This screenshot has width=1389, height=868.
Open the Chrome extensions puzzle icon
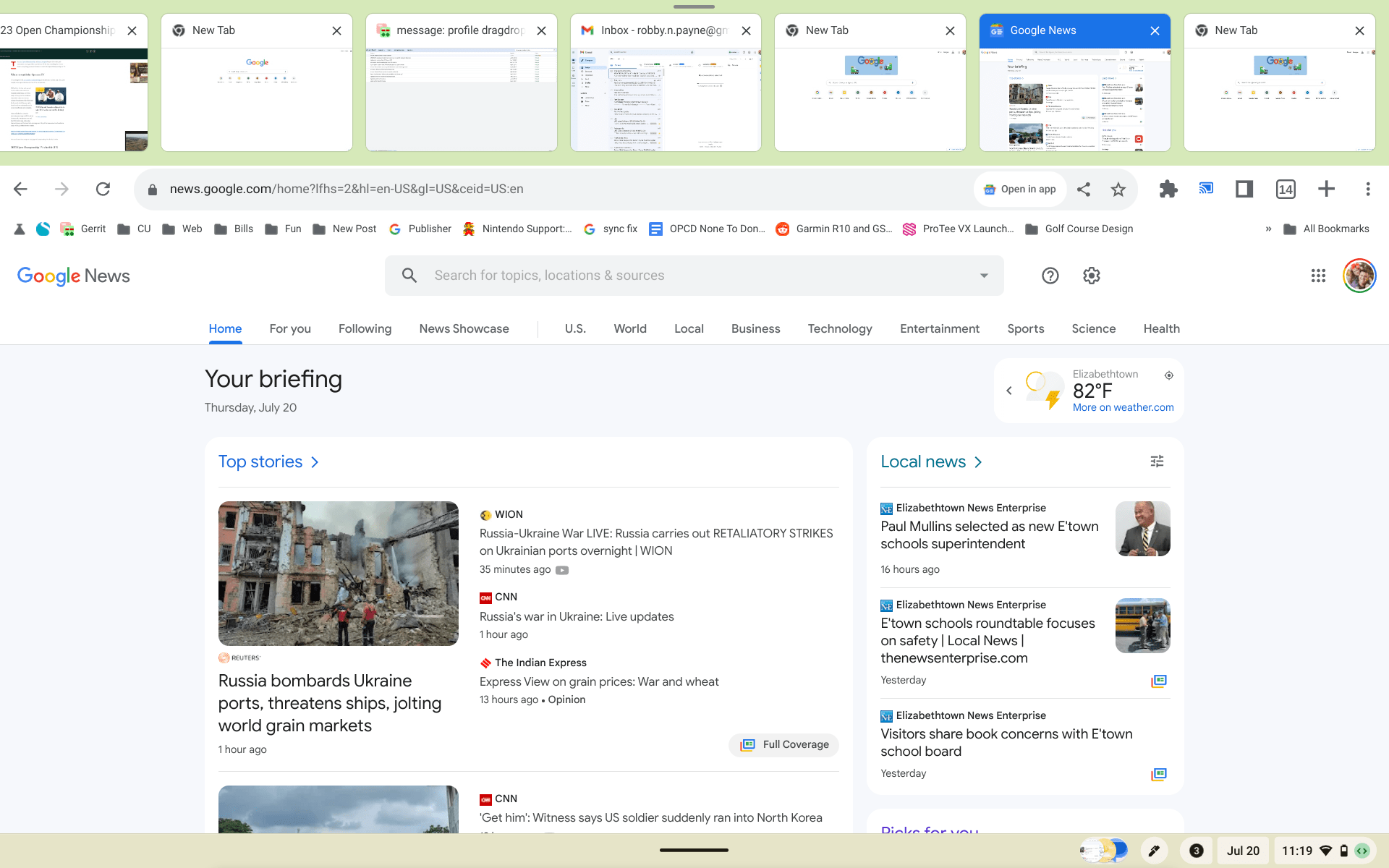coord(1168,190)
